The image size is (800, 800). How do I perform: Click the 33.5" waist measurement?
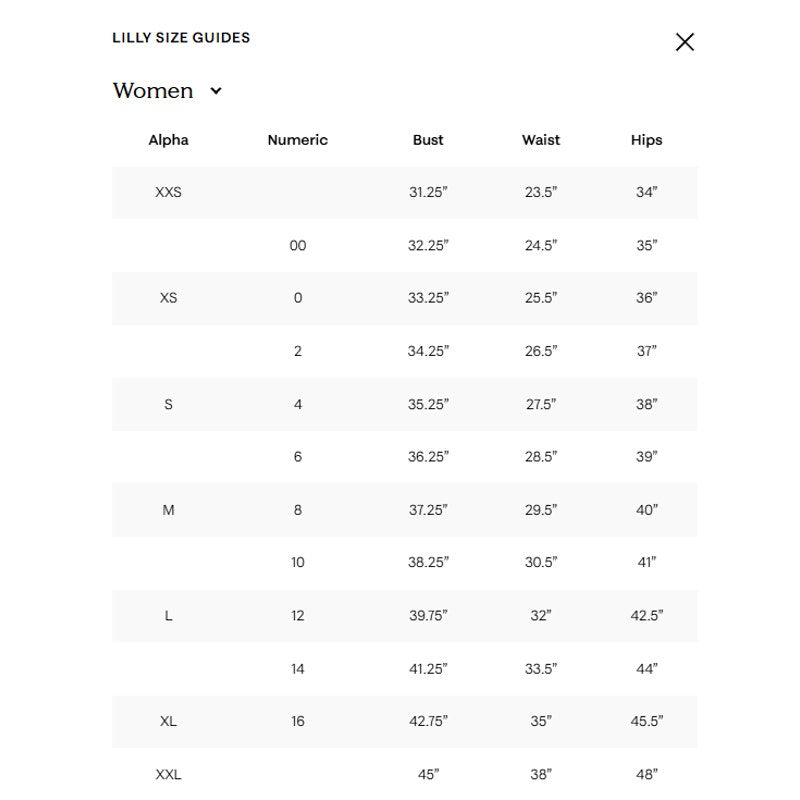541,668
